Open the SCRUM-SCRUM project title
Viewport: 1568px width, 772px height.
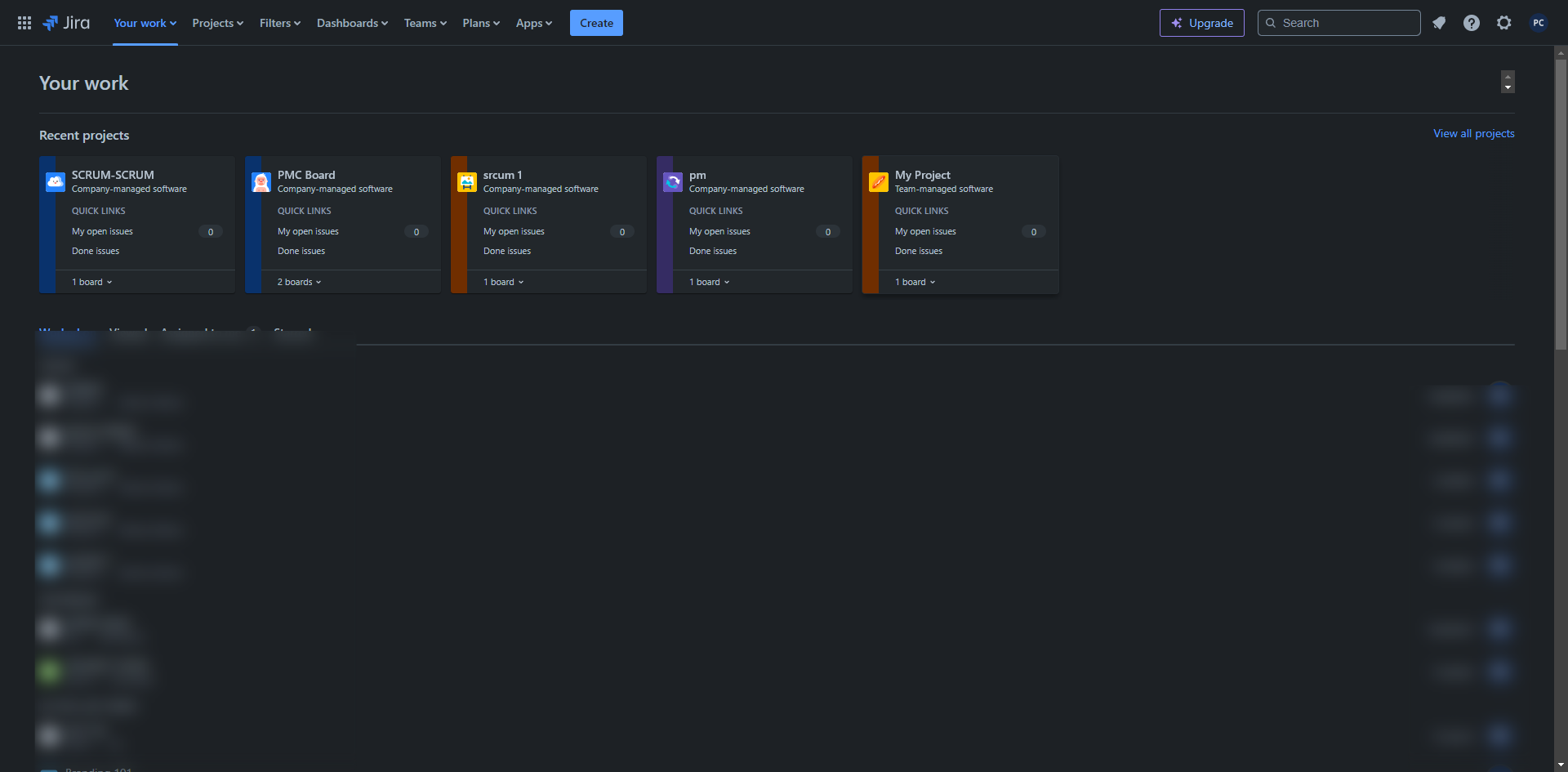pyautogui.click(x=113, y=175)
